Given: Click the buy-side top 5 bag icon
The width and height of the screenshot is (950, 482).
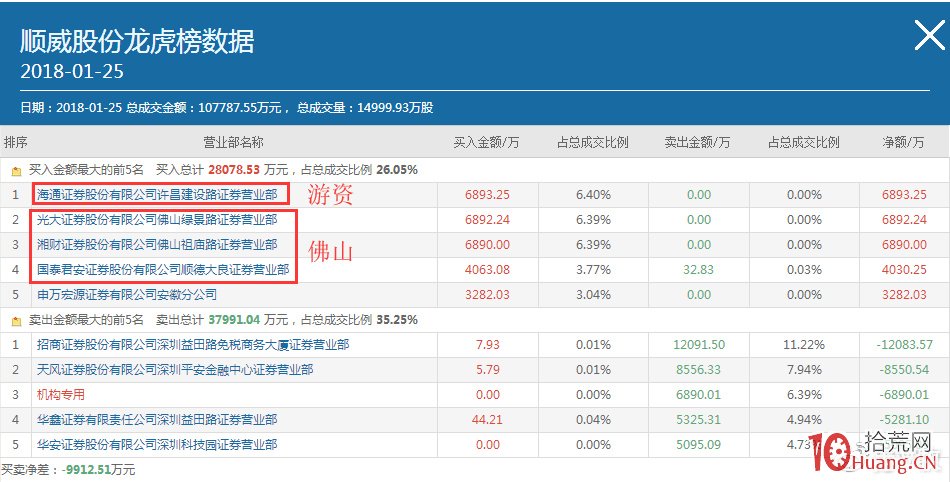Looking at the screenshot, I should coord(16,171).
